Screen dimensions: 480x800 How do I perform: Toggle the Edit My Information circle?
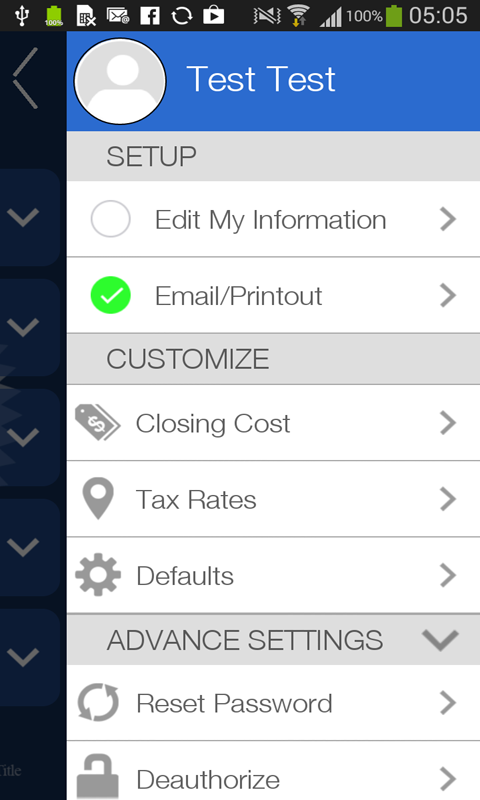click(110, 219)
